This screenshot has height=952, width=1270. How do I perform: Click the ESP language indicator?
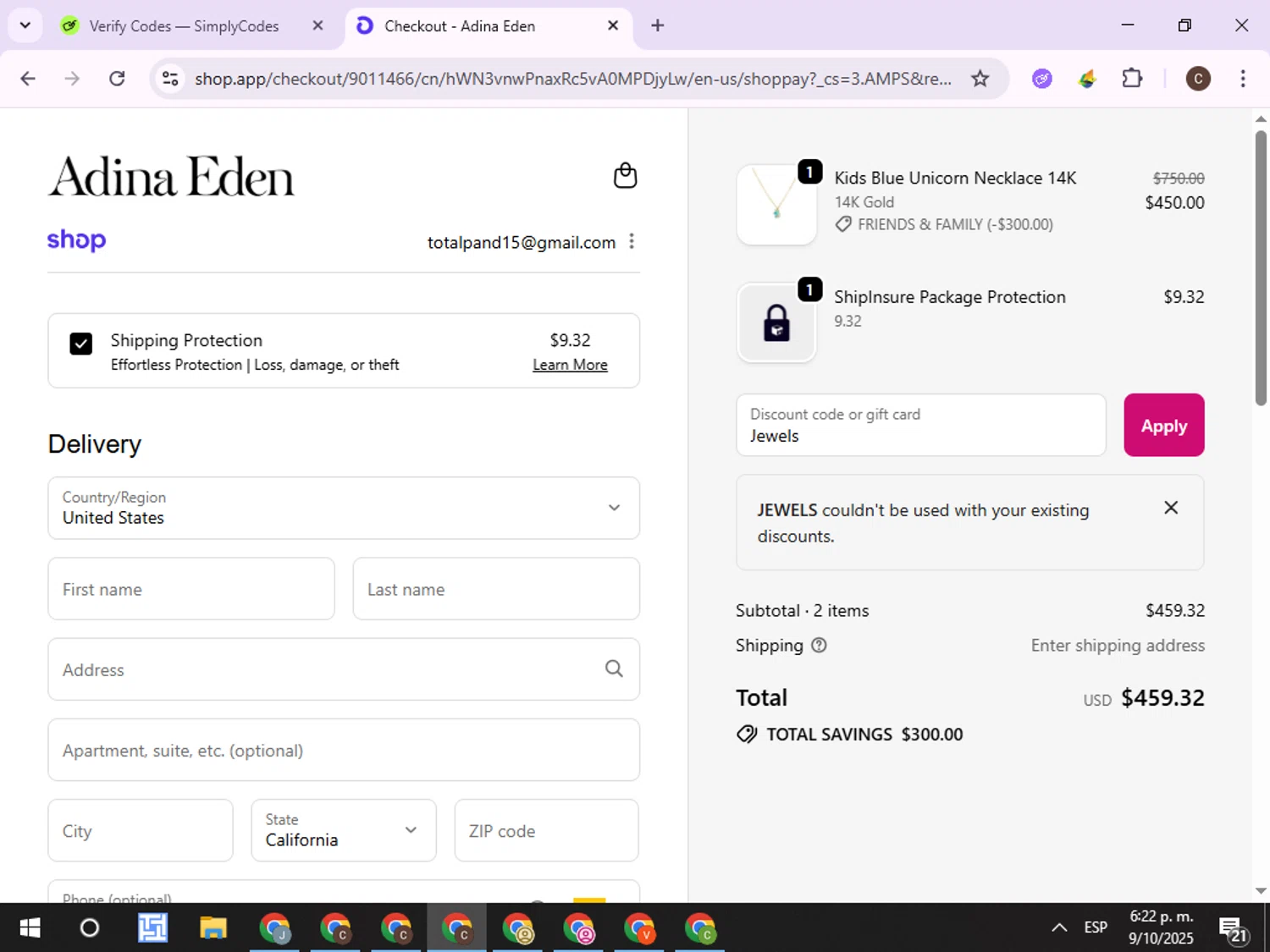tap(1096, 927)
